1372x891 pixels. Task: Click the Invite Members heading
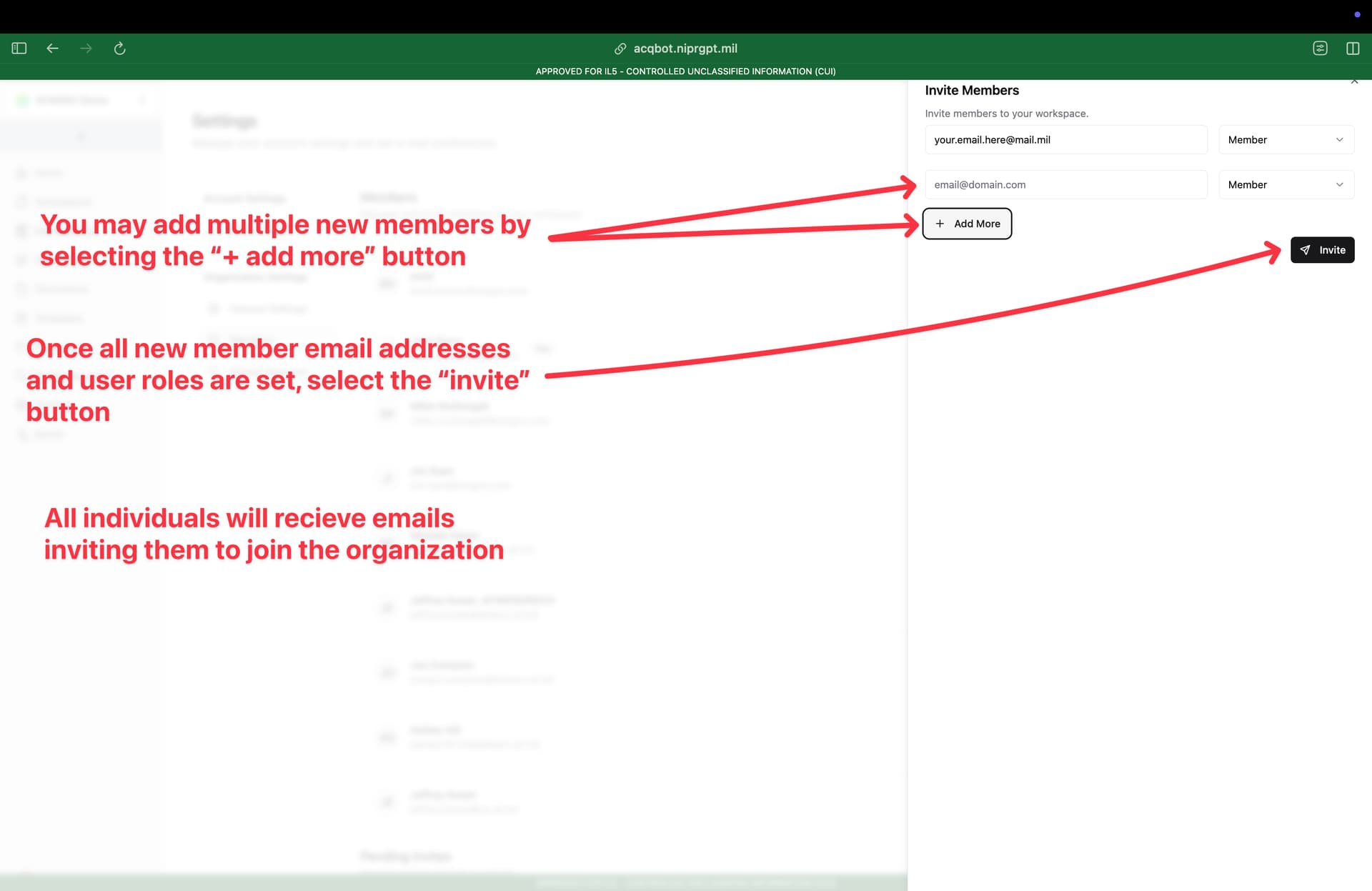pos(972,91)
